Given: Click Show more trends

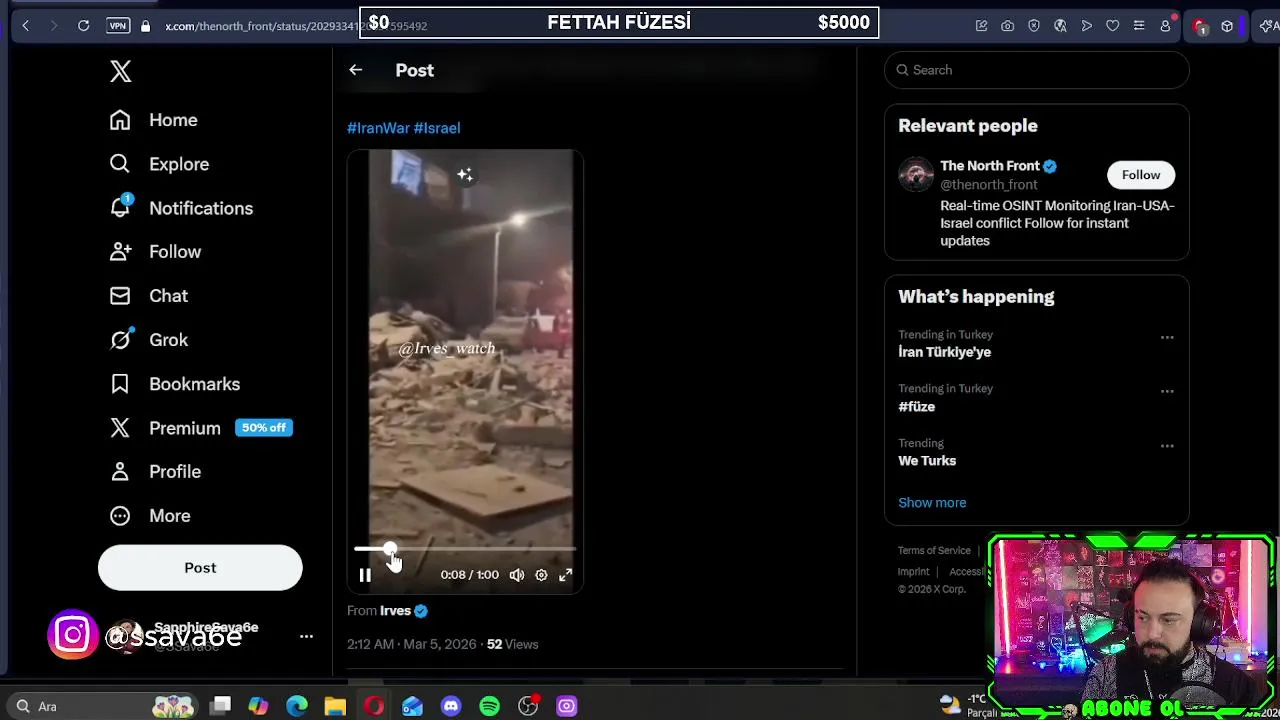Looking at the screenshot, I should [932, 503].
